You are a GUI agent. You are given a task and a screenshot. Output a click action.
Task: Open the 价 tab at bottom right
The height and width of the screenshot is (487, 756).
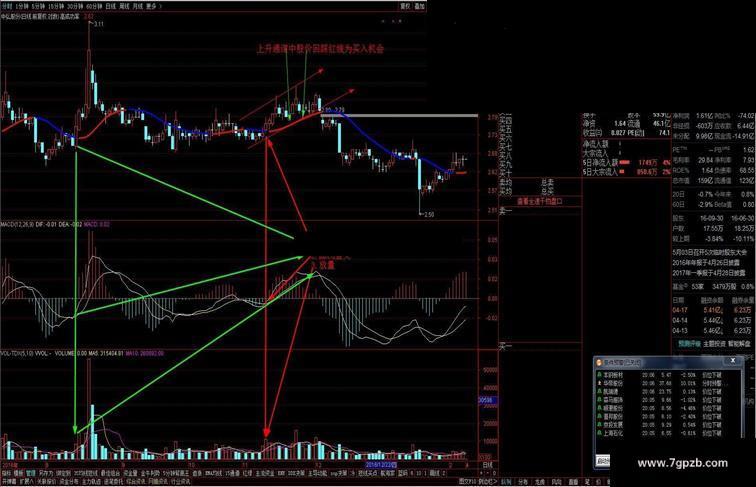point(598,482)
